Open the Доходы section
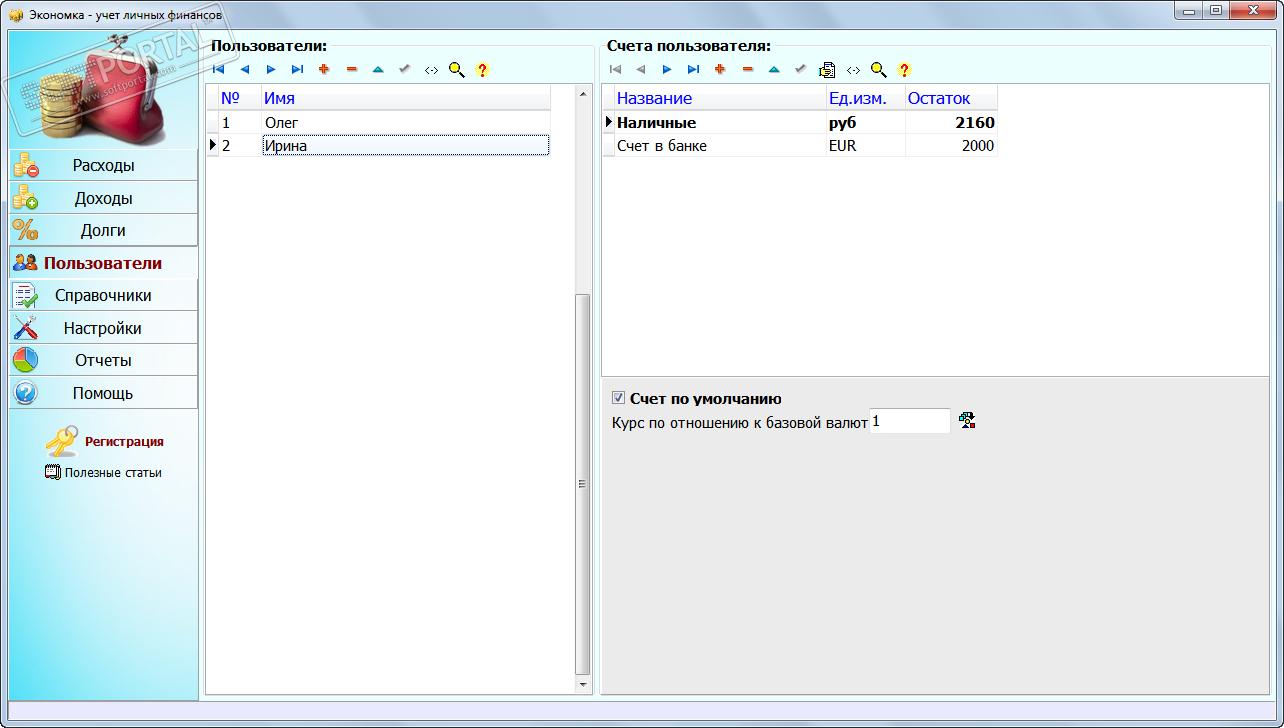 [104, 198]
